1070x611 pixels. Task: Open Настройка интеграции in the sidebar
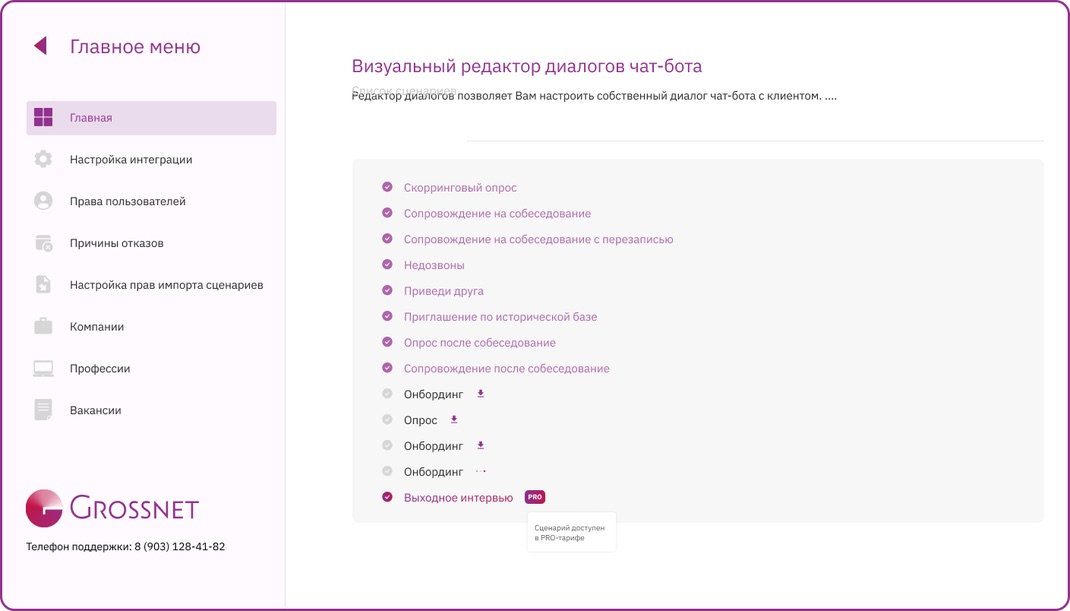131,160
